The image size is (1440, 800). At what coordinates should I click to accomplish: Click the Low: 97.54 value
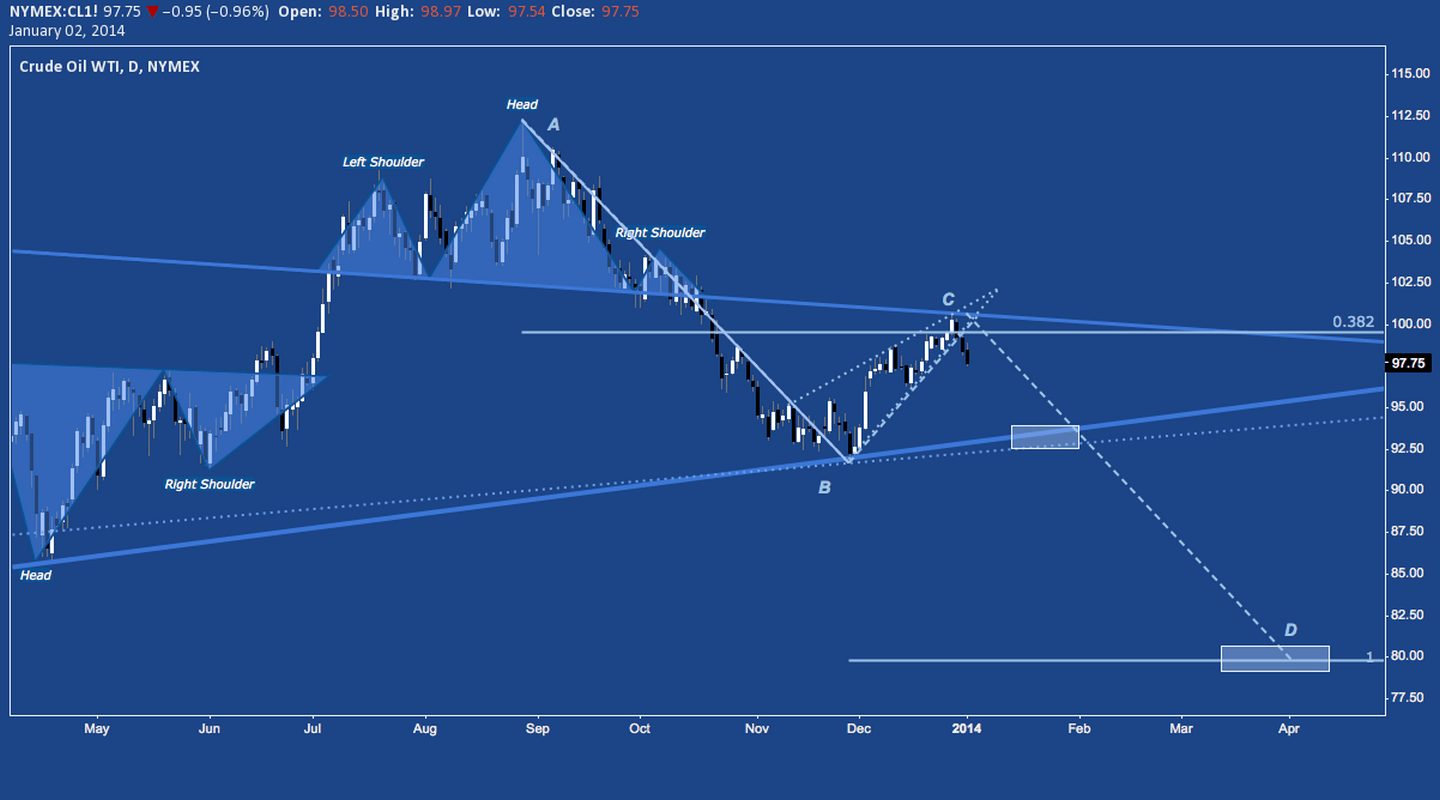(x=526, y=12)
